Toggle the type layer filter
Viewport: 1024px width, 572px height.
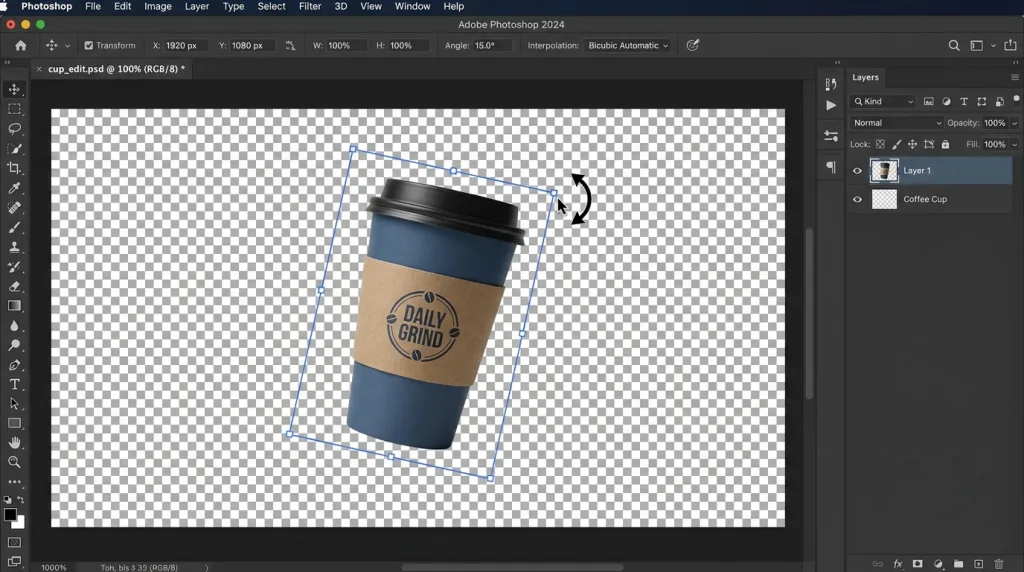[x=964, y=101]
